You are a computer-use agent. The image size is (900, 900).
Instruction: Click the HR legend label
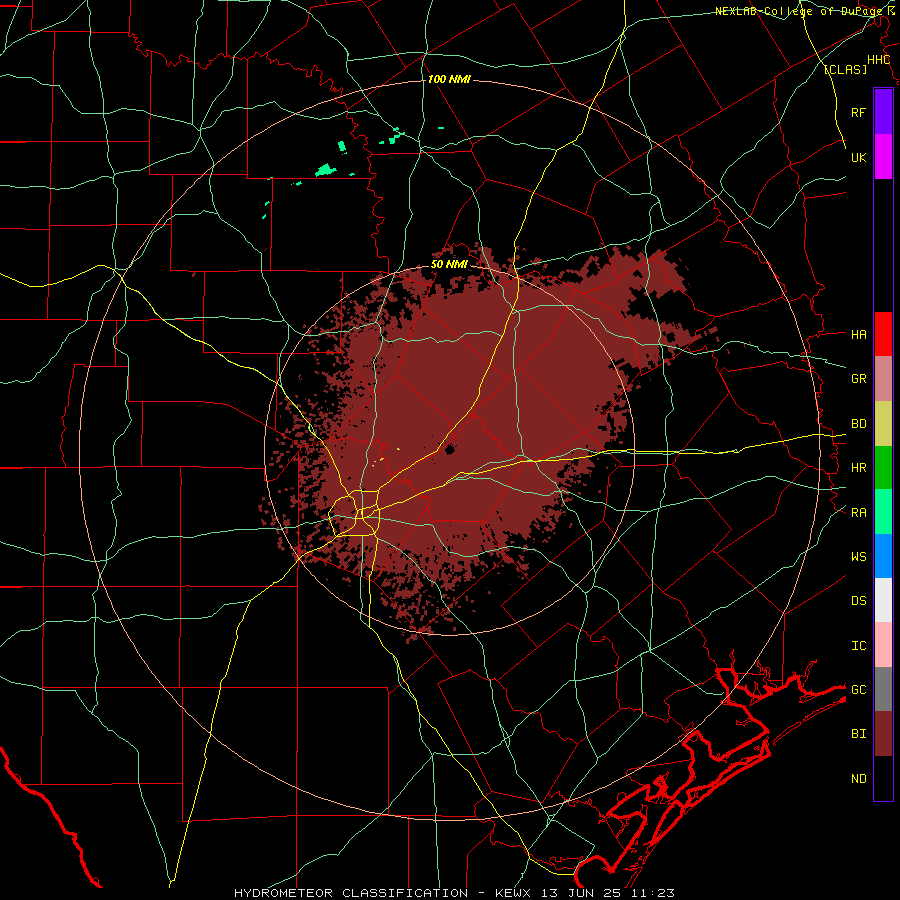(858, 468)
